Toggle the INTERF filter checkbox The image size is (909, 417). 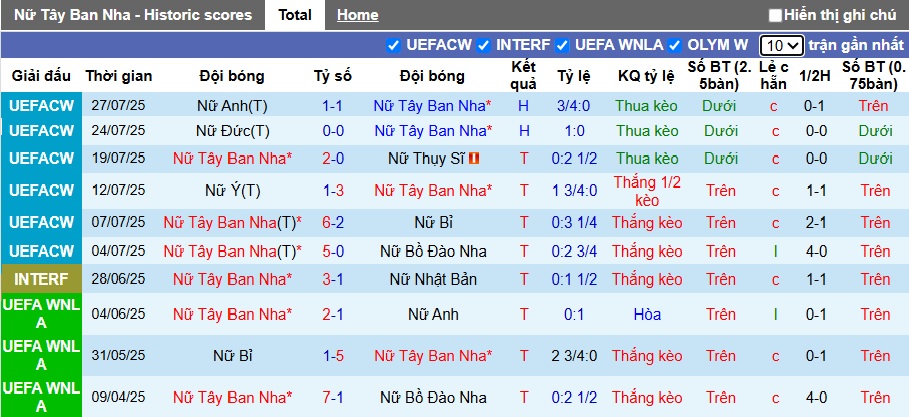pos(483,45)
